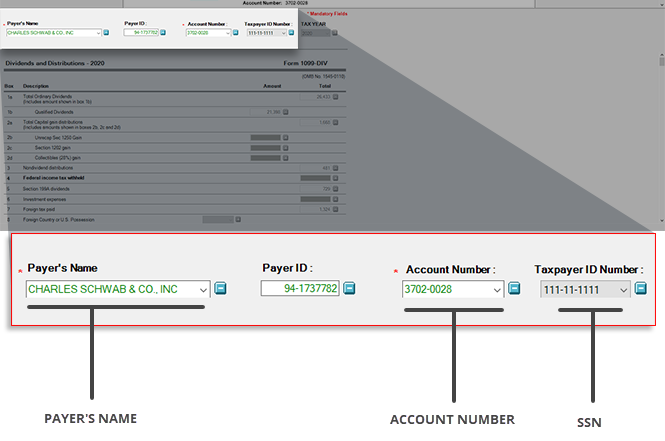Click the icon on Section 199A dividends row
Screen dimensions: 665x441
(335, 189)
